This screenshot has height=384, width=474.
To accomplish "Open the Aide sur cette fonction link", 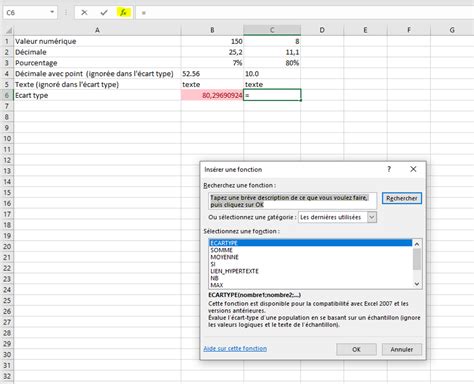I will [x=235, y=348].
